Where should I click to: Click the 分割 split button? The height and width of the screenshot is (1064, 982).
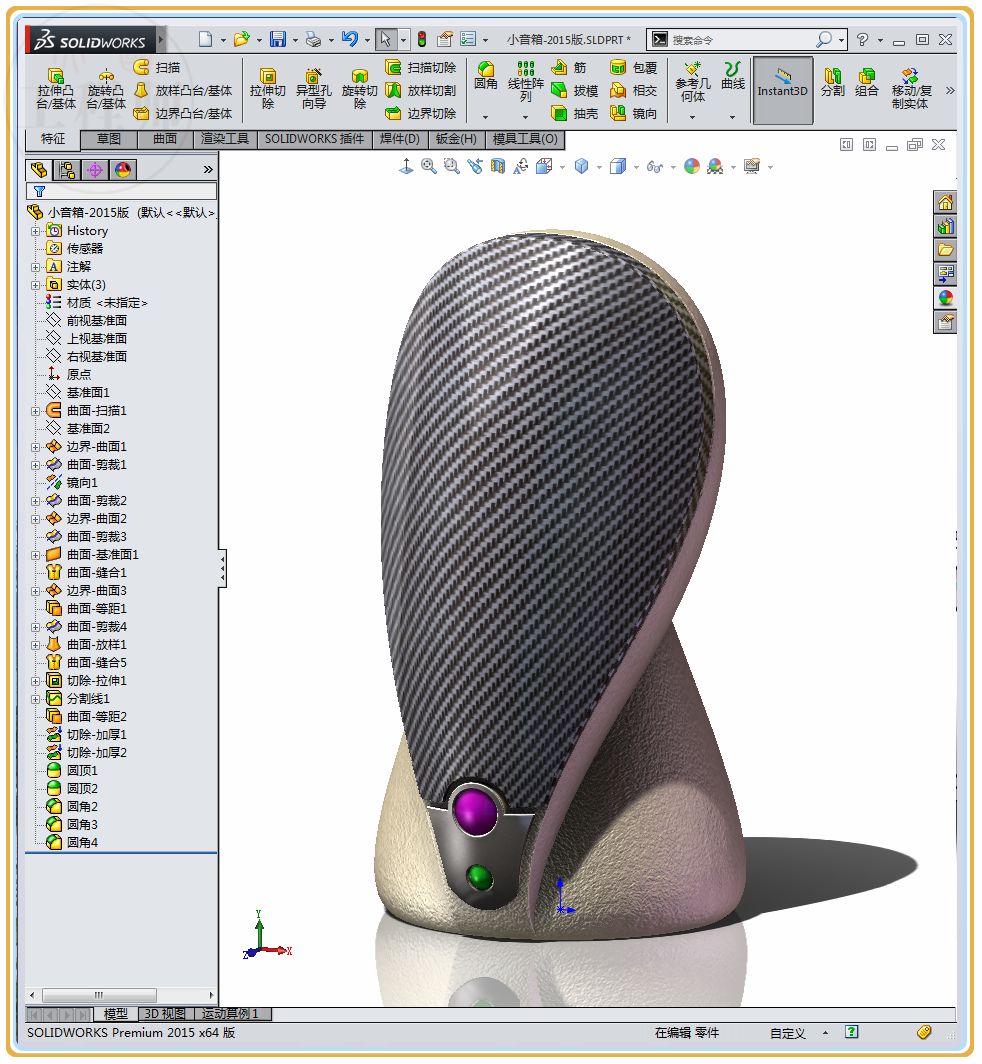click(x=831, y=87)
